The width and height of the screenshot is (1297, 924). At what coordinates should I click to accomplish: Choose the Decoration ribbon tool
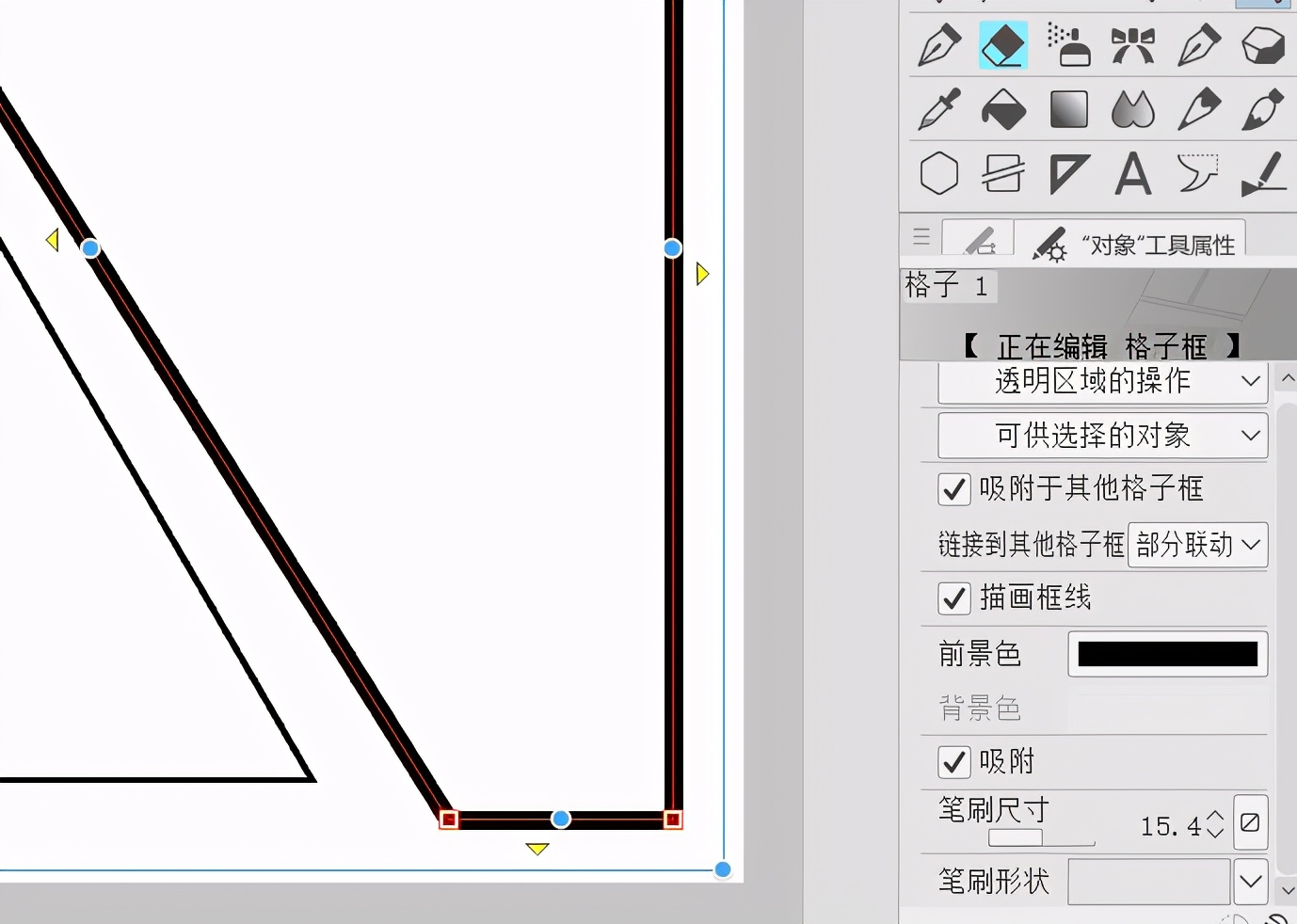(1132, 45)
